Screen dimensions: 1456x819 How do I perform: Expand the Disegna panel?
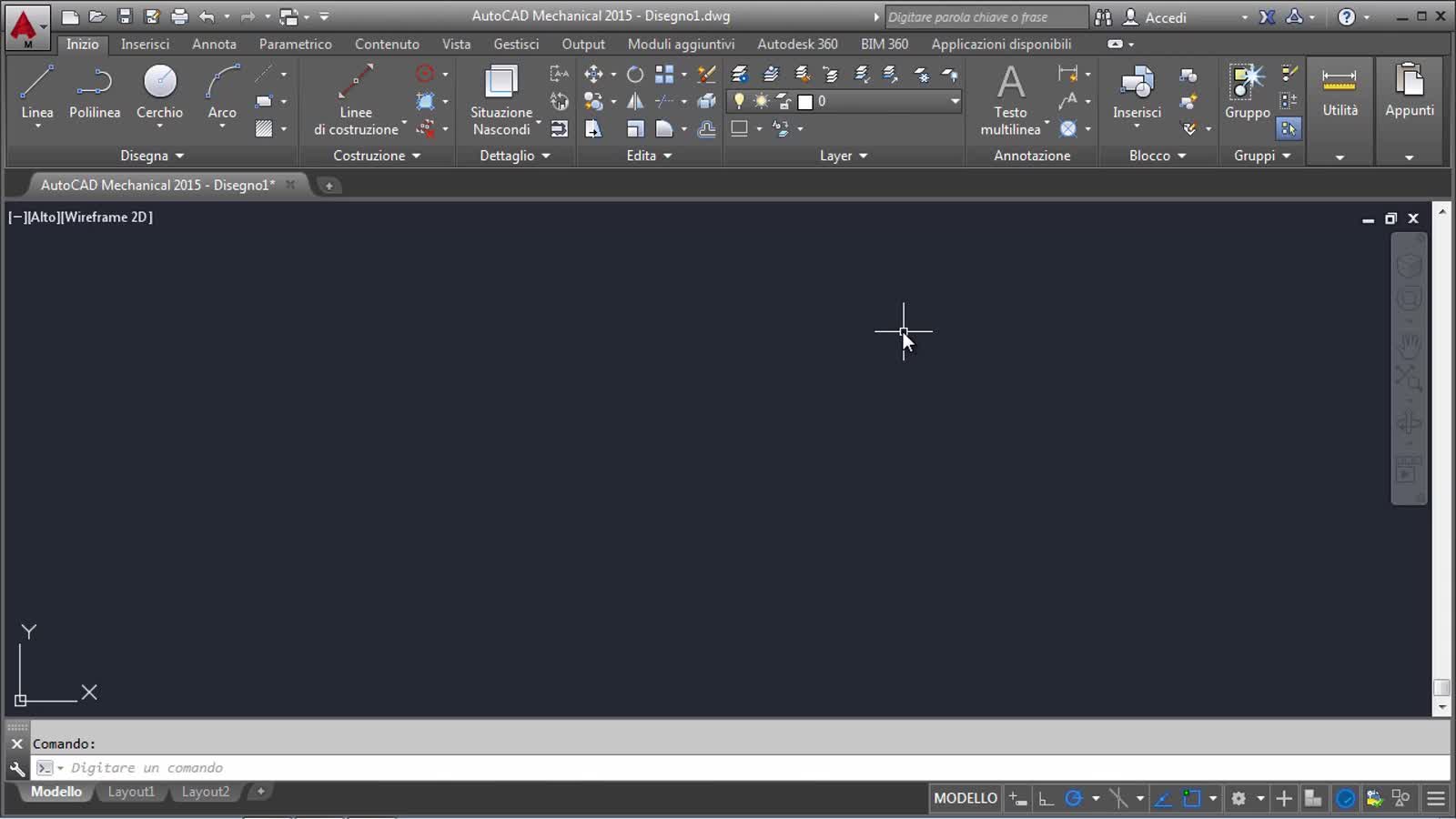pyautogui.click(x=151, y=156)
